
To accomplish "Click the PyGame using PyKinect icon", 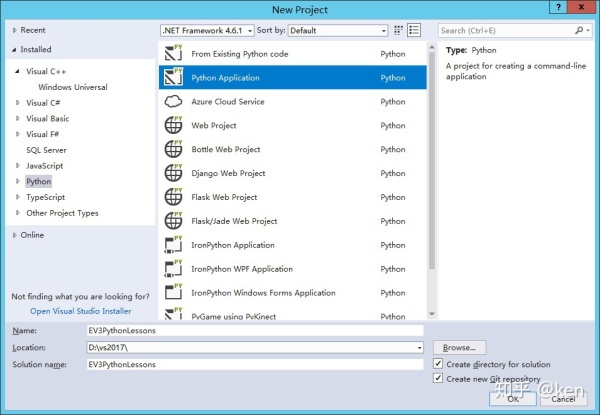I will (173, 313).
